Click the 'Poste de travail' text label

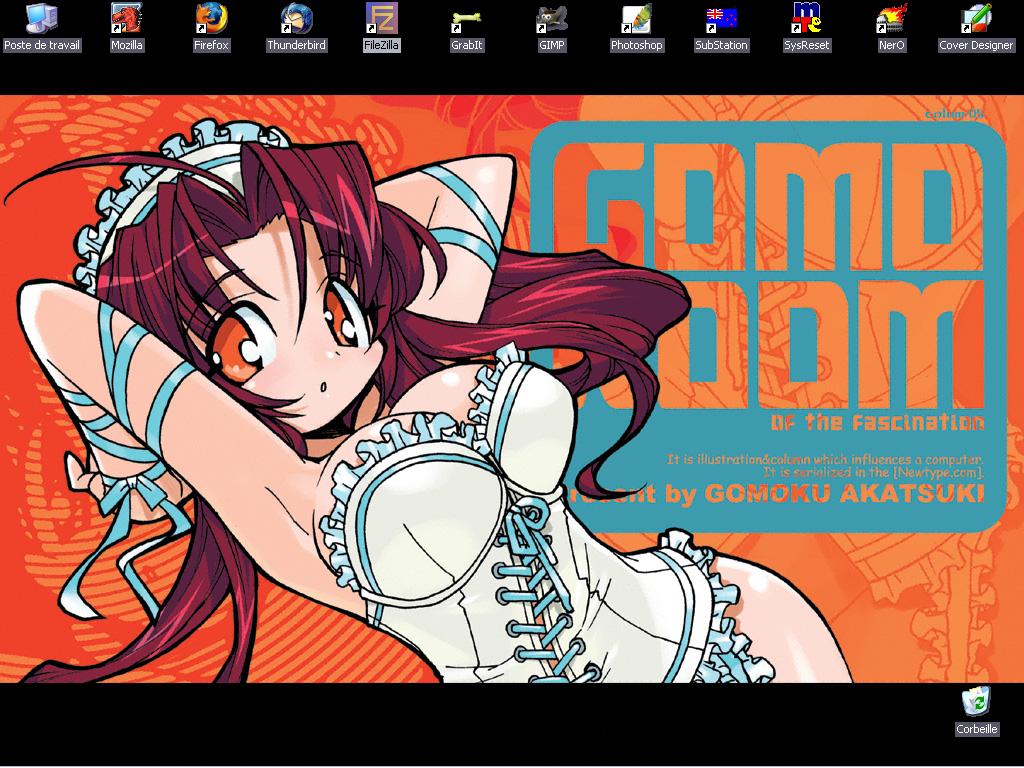[x=42, y=46]
